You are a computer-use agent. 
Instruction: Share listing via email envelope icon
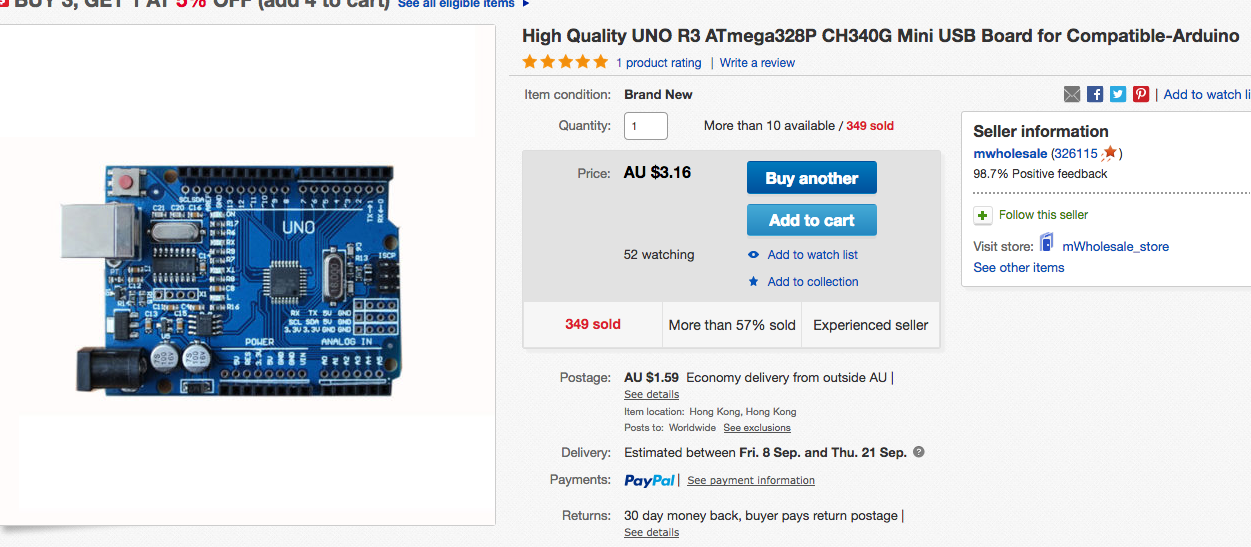click(x=1072, y=94)
